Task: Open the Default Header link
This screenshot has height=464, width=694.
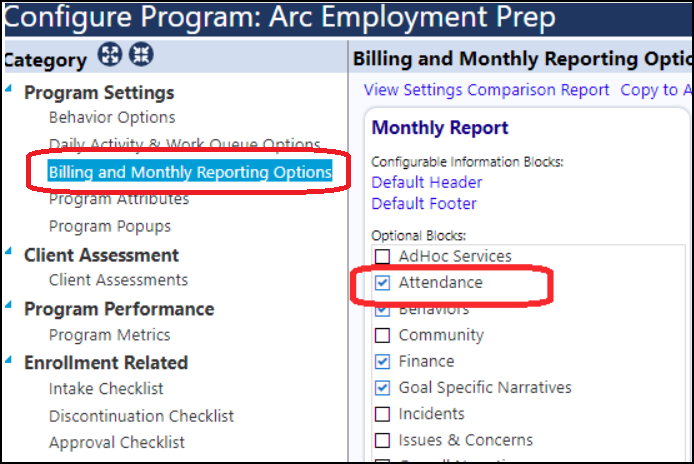Action: pyautogui.click(x=427, y=182)
